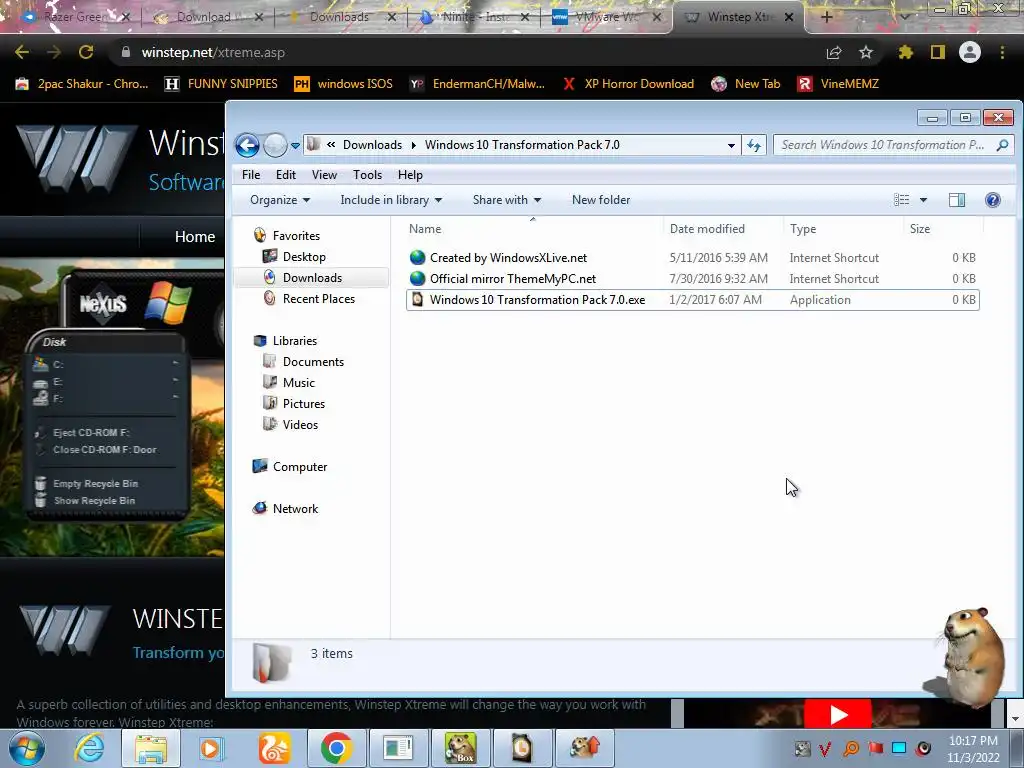Image resolution: width=1024 pixels, height=768 pixels.
Task: Click the Change your view icon
Action: 901,200
